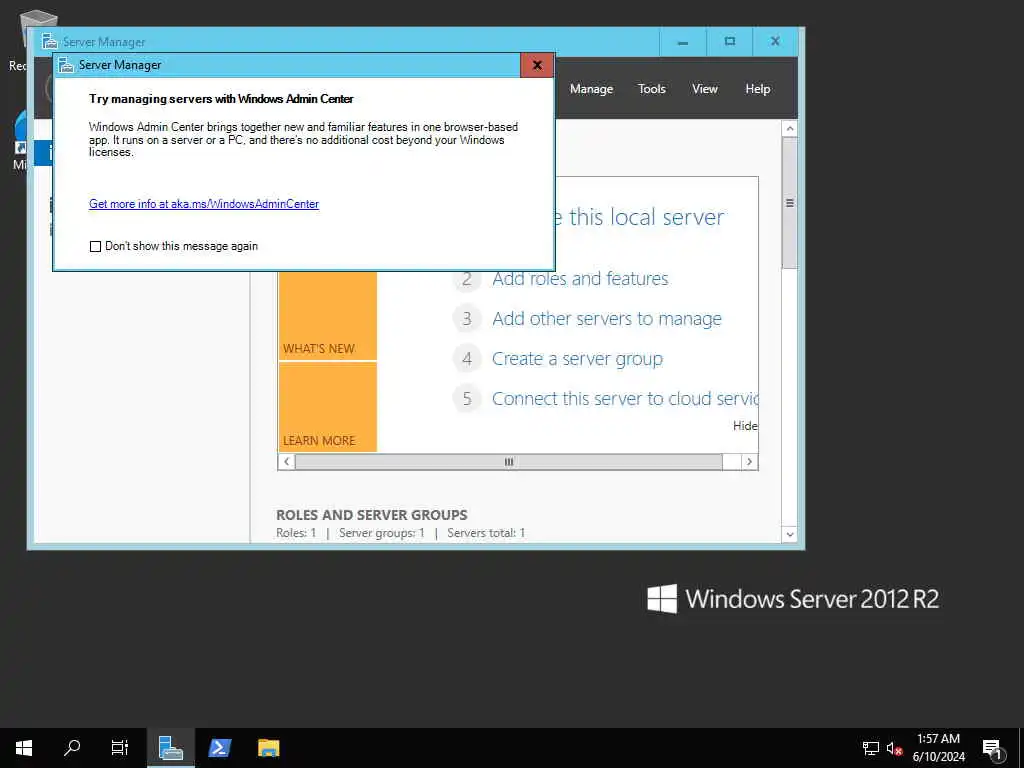Click the Server Manager taskbar icon

pyautogui.click(x=170, y=748)
